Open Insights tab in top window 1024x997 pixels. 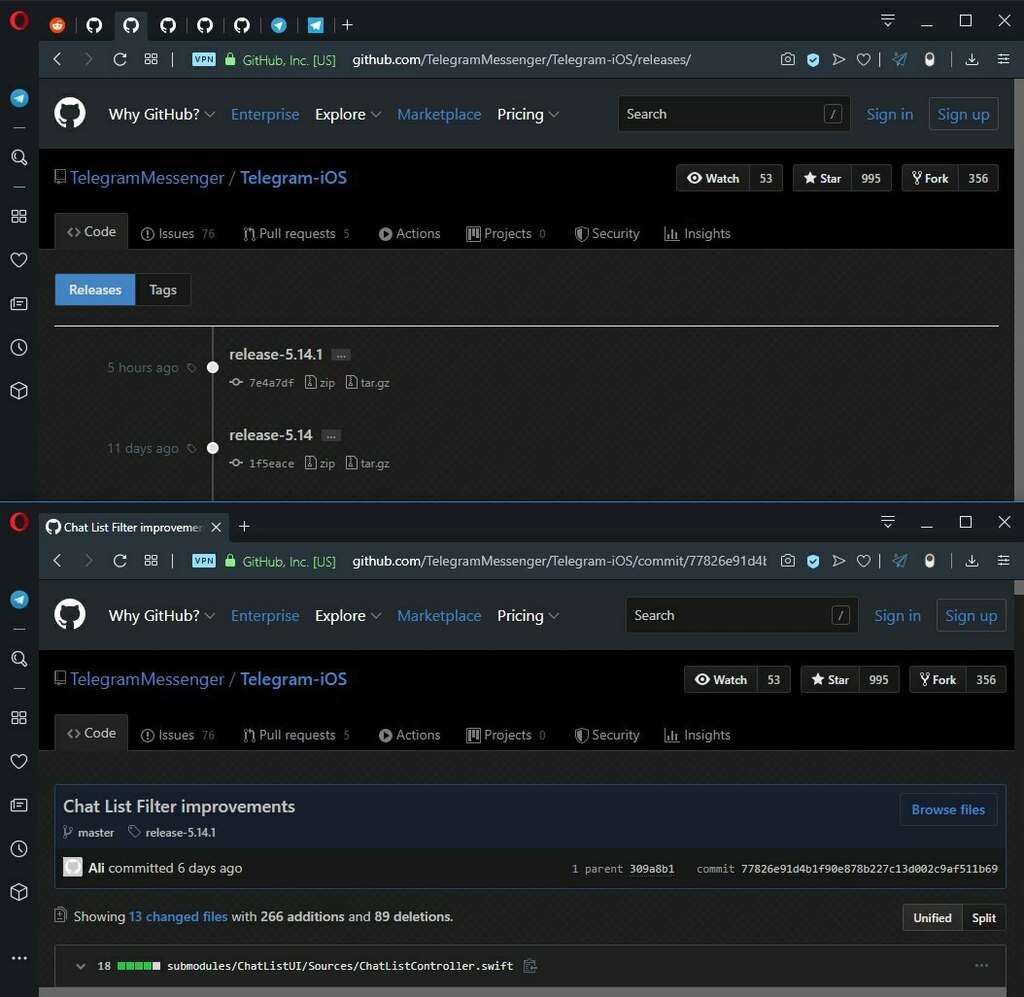pyautogui.click(x=697, y=234)
